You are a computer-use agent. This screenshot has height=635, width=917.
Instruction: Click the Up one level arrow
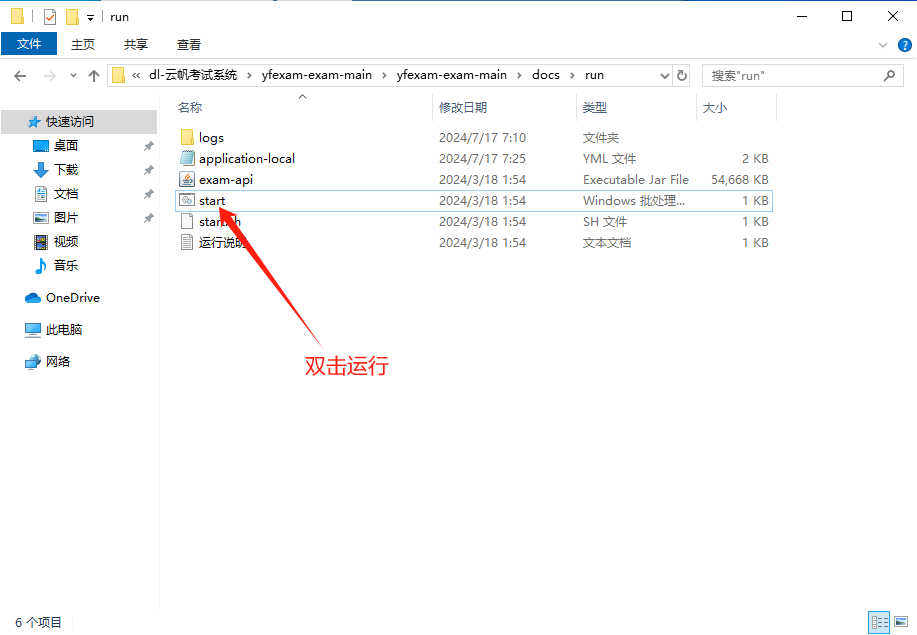tap(94, 76)
